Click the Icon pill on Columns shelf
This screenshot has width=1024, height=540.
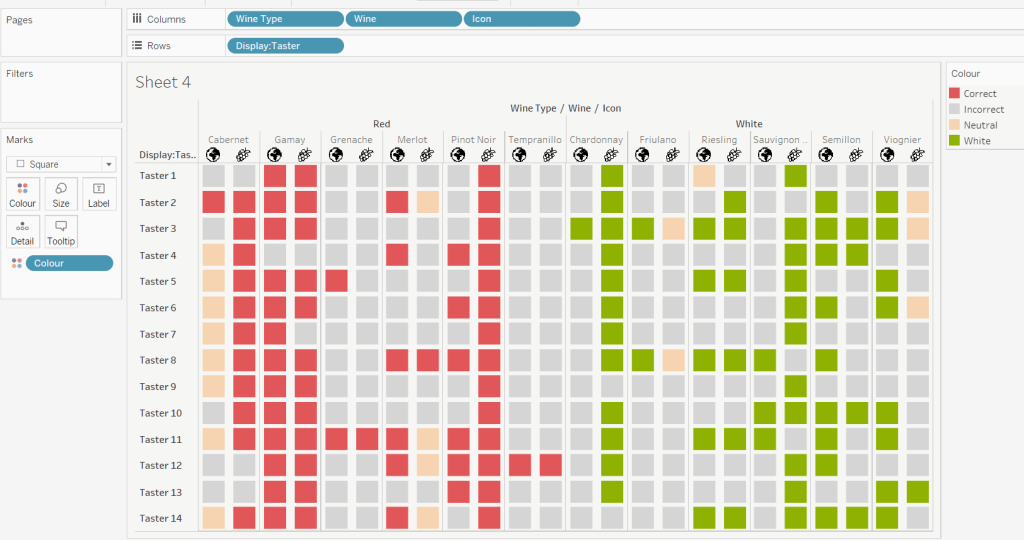coord(521,19)
